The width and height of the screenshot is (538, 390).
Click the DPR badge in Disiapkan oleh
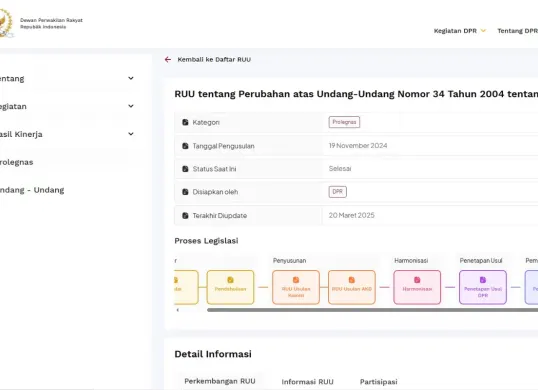tap(338, 192)
